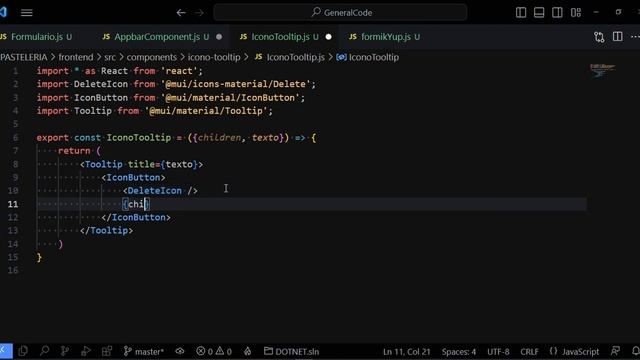Open the customize layout icon
This screenshot has width=640, height=360.
(576, 13)
